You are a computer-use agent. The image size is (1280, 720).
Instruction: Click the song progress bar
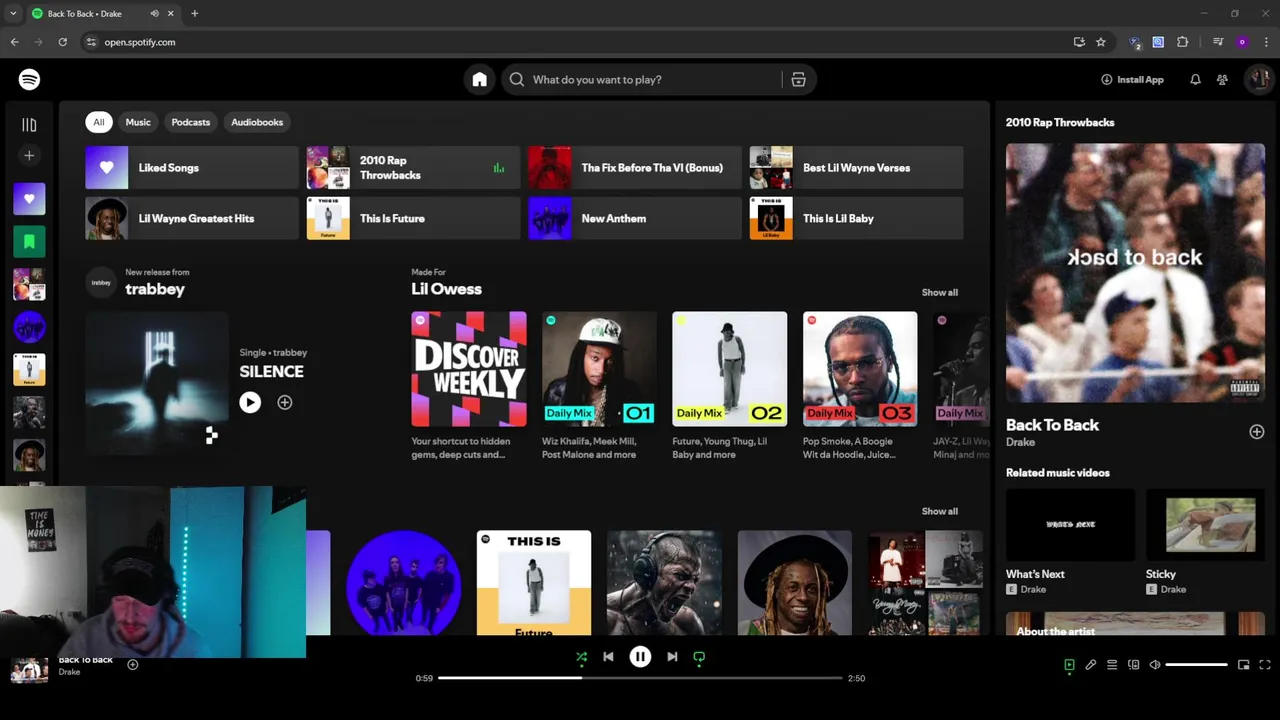[x=640, y=678]
